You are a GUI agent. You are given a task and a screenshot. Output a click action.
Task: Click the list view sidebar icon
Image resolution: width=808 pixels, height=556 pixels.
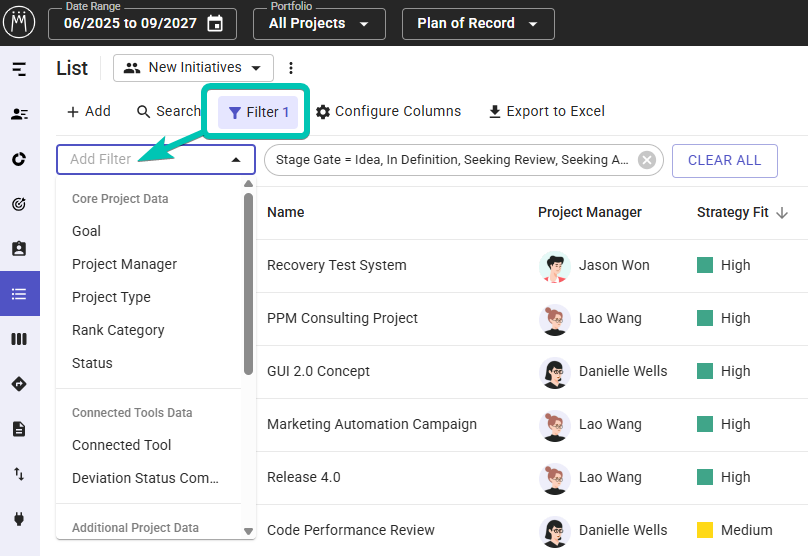point(19,294)
